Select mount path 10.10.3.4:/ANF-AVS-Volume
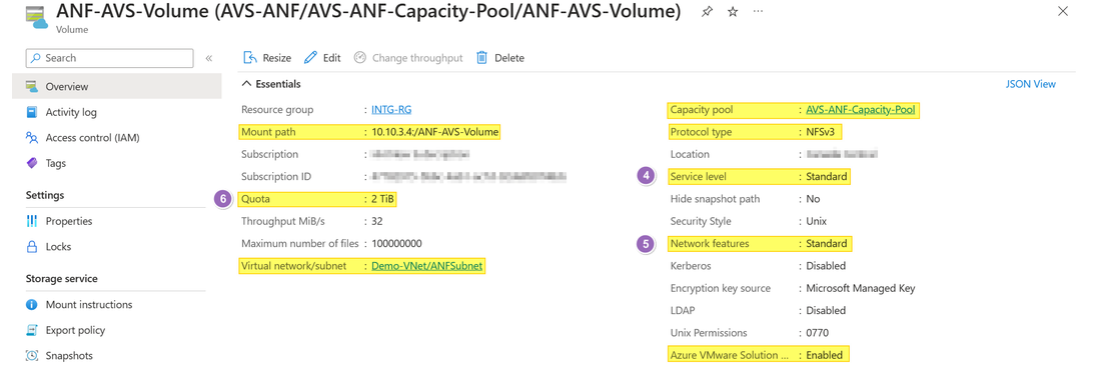Viewport: 1105px width, 388px height. (436, 132)
